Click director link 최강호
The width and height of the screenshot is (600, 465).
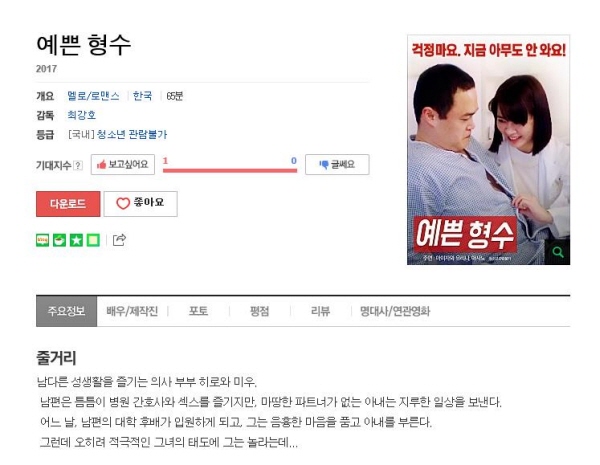[x=82, y=115]
